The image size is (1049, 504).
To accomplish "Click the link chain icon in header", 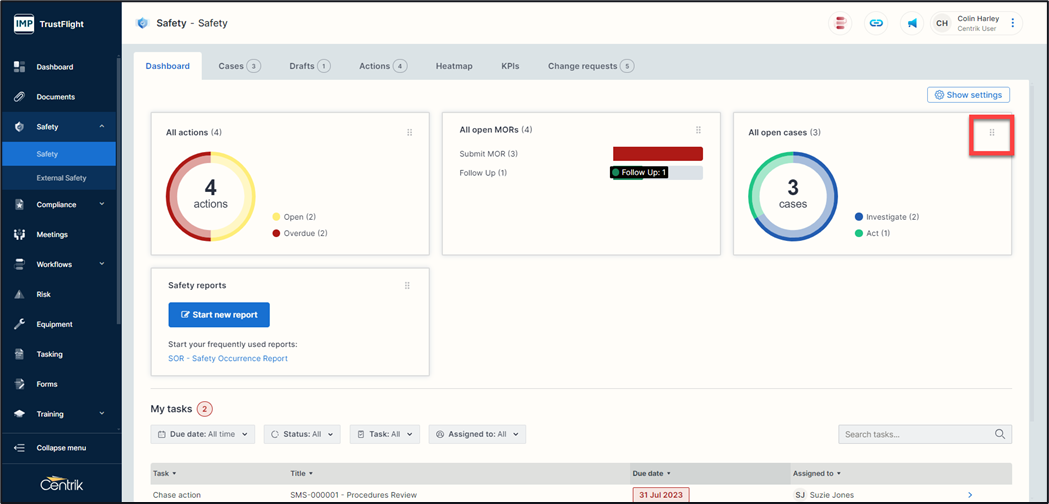I will 876,23.
